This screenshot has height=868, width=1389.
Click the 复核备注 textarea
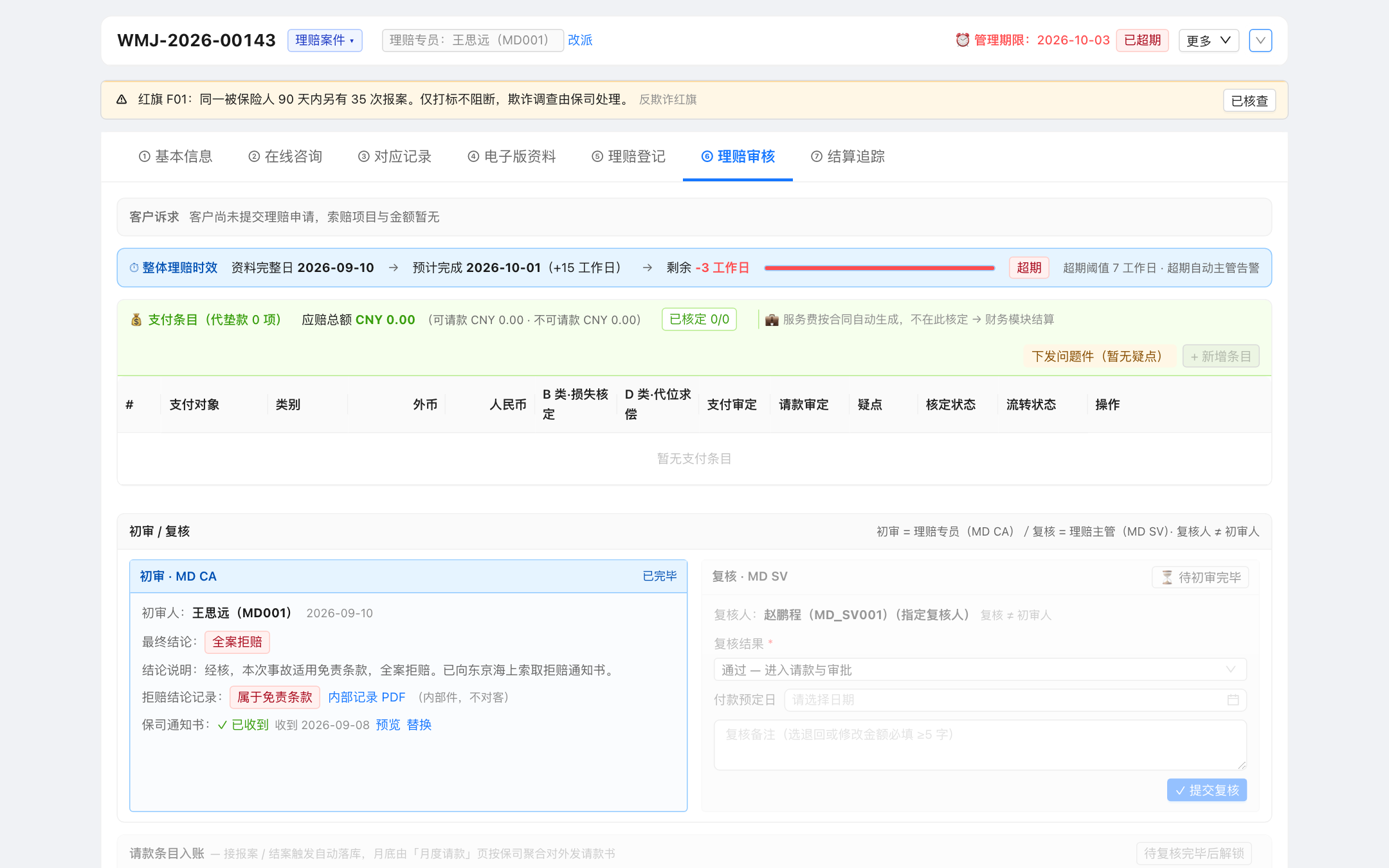point(980,745)
